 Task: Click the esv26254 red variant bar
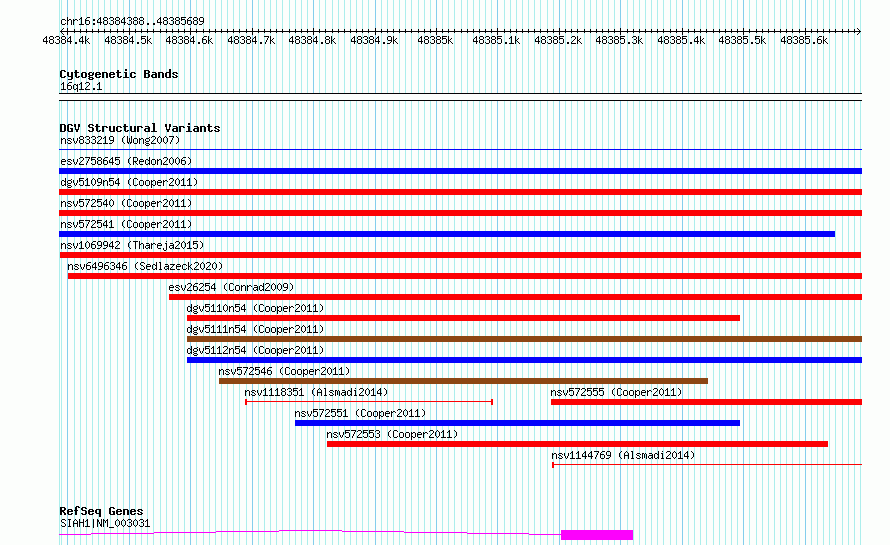pyautogui.click(x=515, y=297)
